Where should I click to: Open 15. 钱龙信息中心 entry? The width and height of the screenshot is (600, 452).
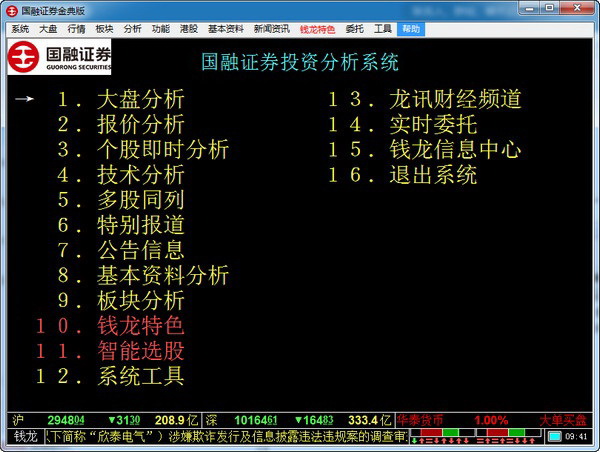pyautogui.click(x=425, y=149)
